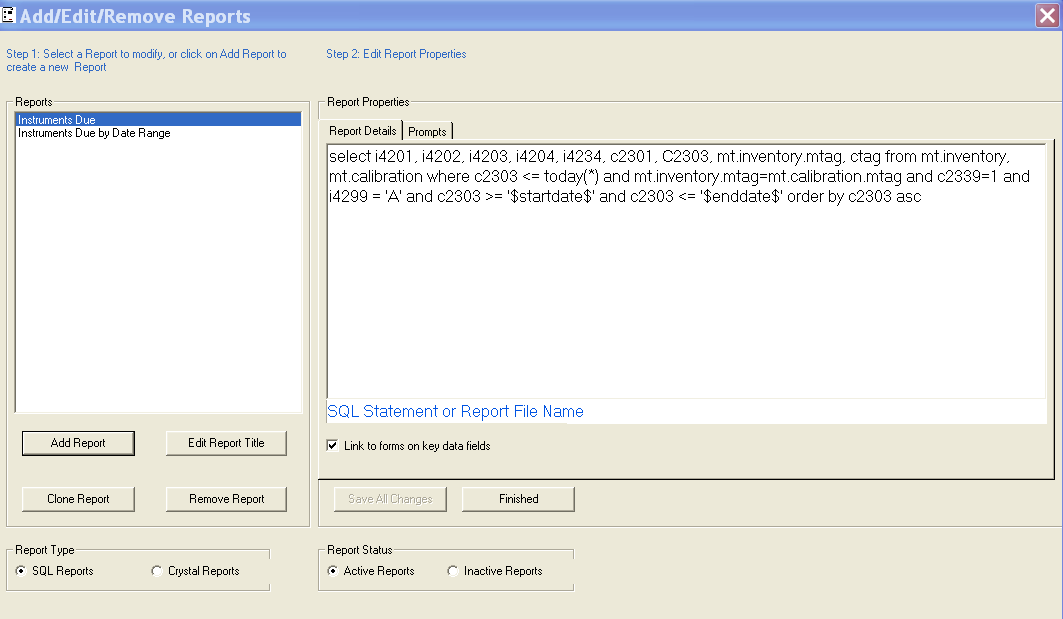The height and width of the screenshot is (619, 1063).
Task: Click the Clone Report button
Action: 78,498
